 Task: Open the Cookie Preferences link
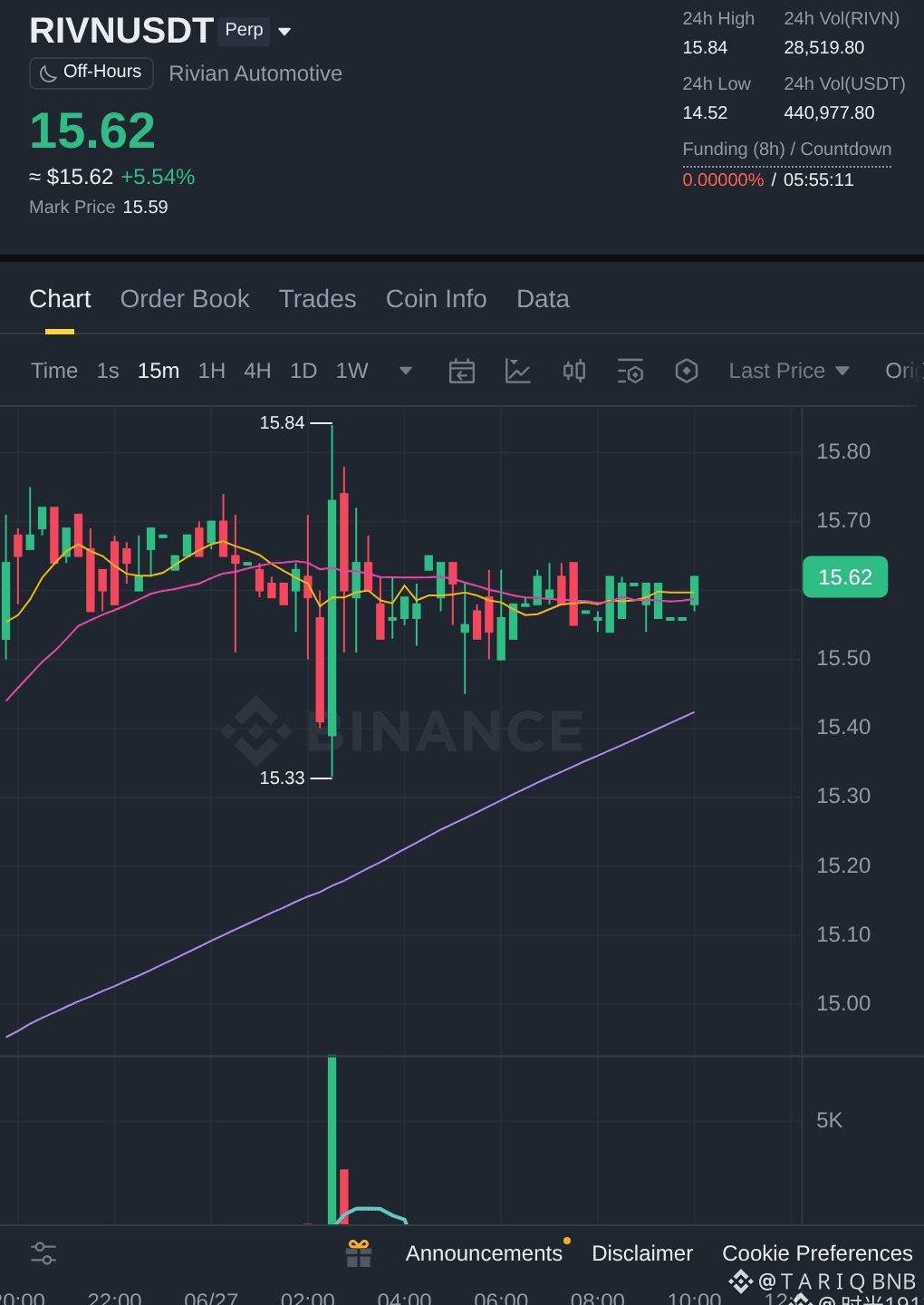click(817, 1253)
